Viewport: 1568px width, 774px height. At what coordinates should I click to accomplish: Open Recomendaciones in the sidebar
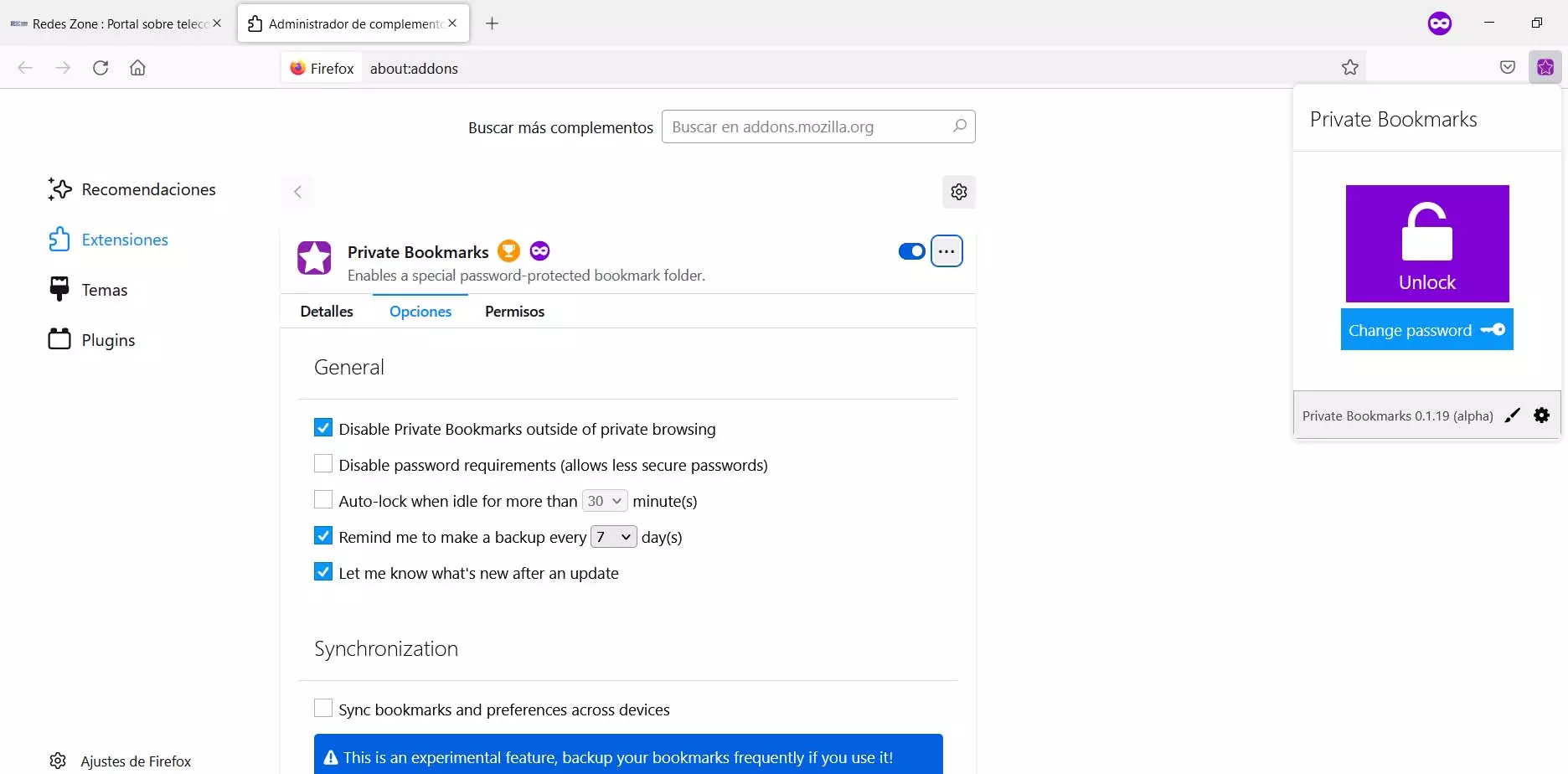click(x=132, y=189)
